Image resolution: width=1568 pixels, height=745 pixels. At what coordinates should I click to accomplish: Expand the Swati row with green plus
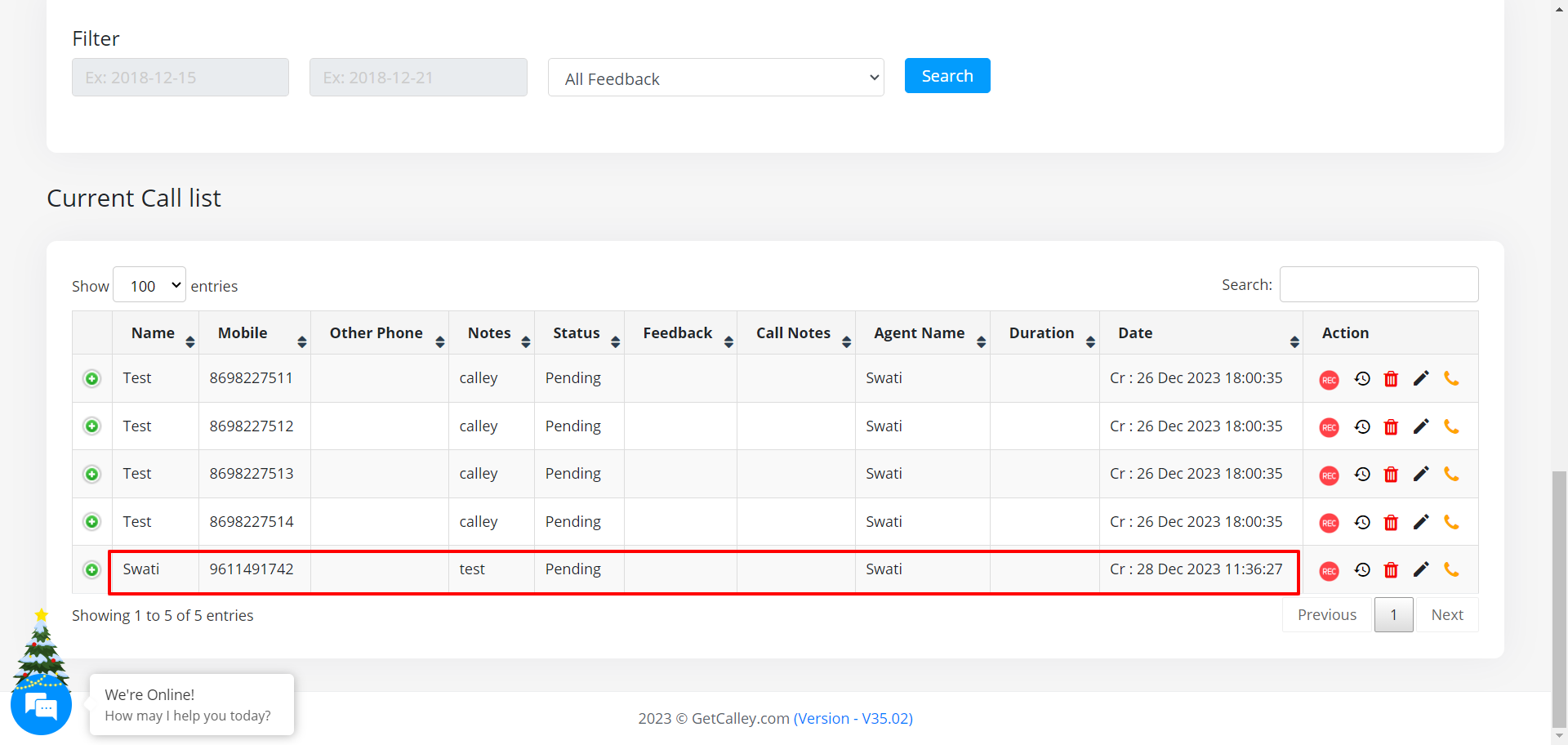click(92, 569)
